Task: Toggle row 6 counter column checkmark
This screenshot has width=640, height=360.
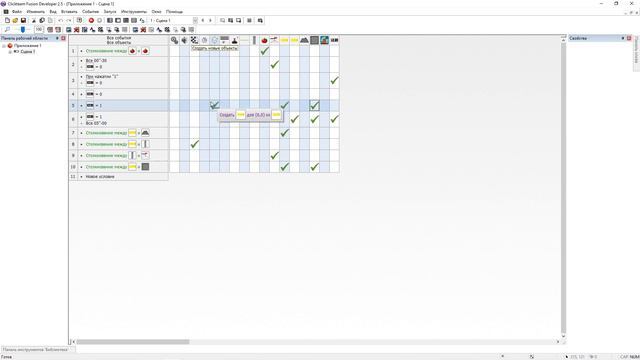Action: 334,119
